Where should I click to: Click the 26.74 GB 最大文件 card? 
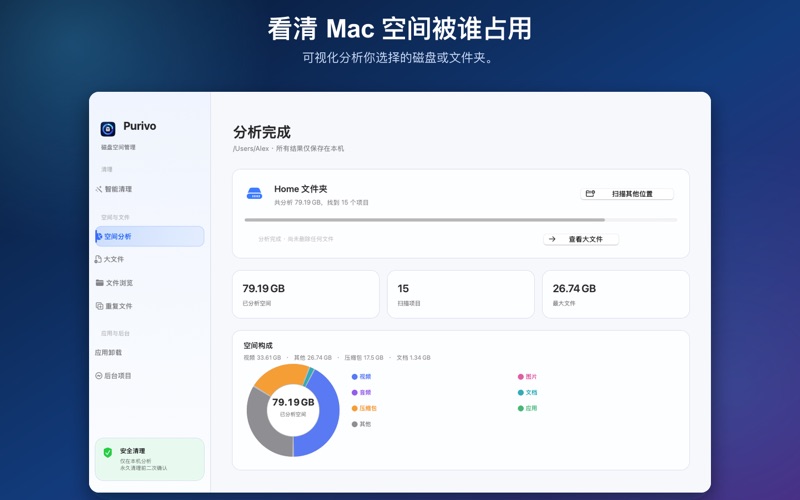point(616,294)
